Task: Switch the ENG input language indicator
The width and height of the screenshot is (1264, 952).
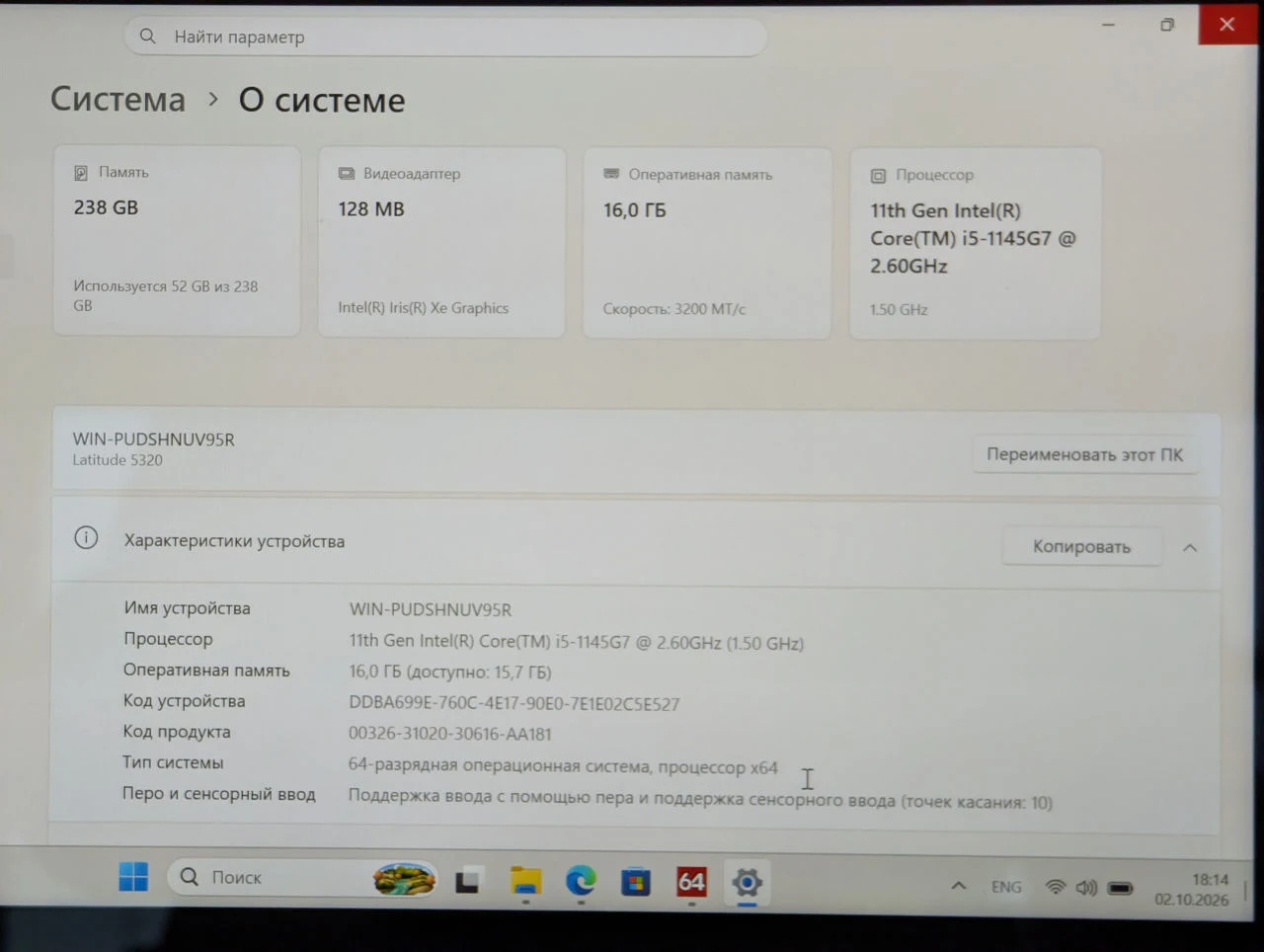Action: click(1006, 887)
